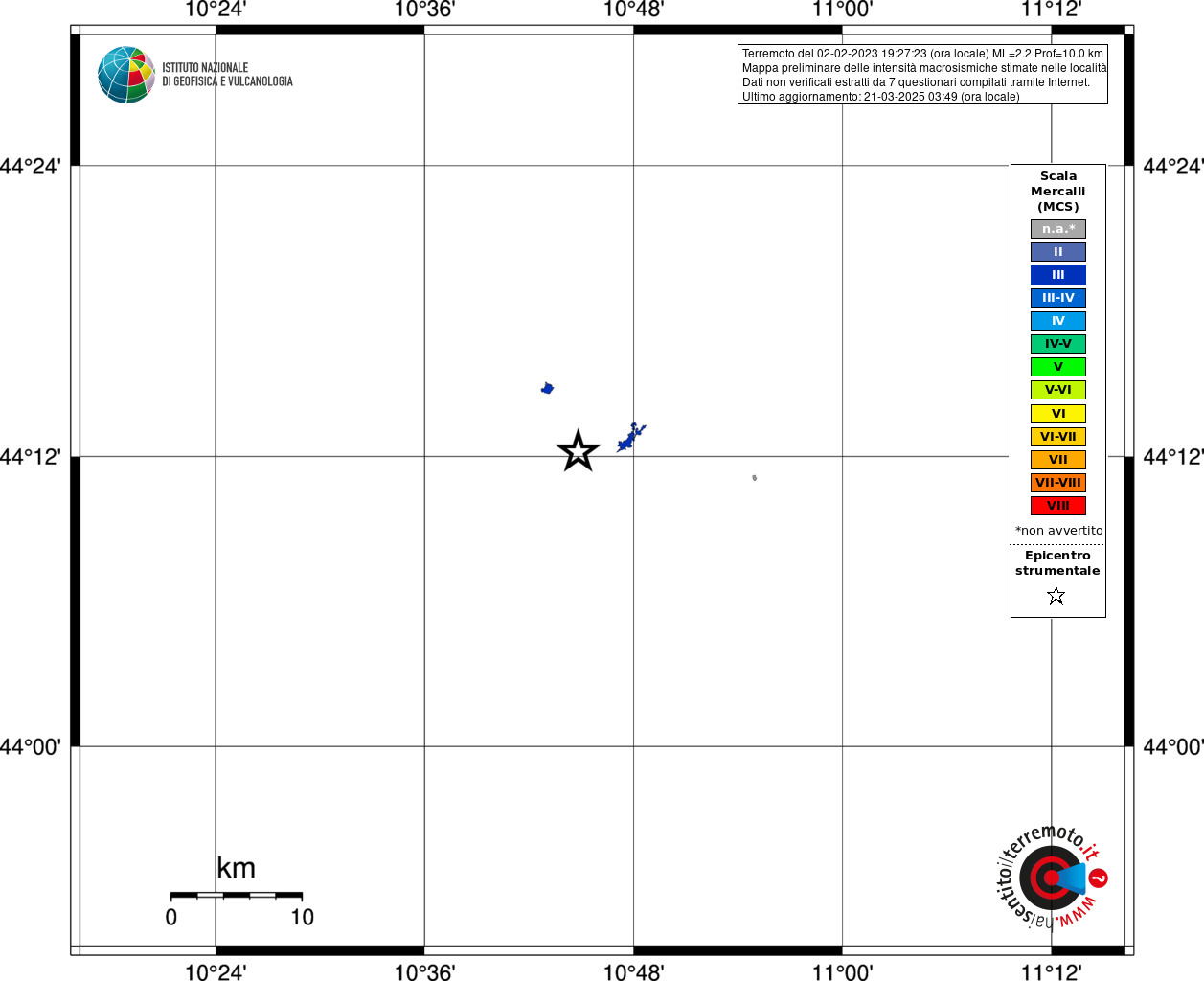Click the haisentitoilterremoto.it logo
The width and height of the screenshot is (1204, 981).
point(1052,877)
